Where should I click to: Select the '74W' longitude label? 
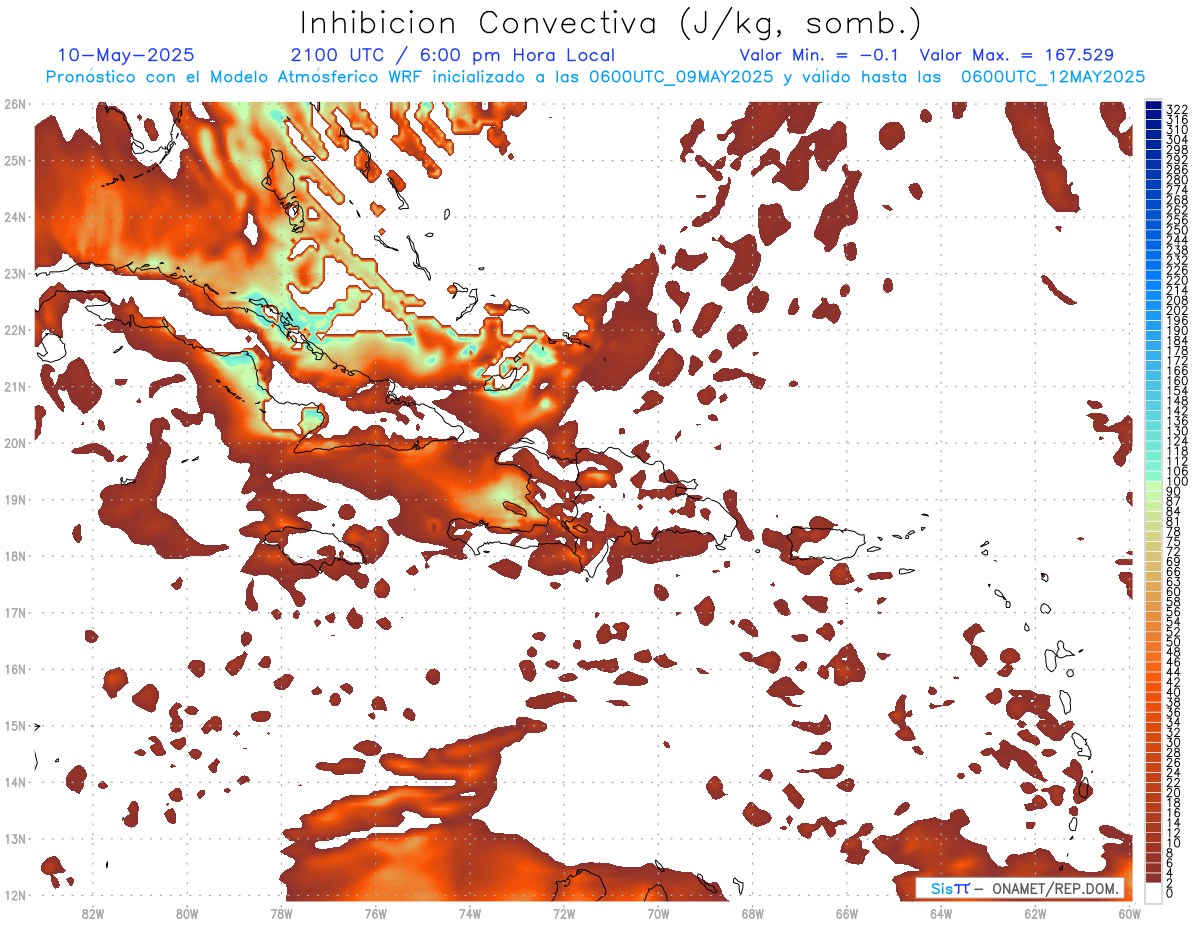point(470,913)
